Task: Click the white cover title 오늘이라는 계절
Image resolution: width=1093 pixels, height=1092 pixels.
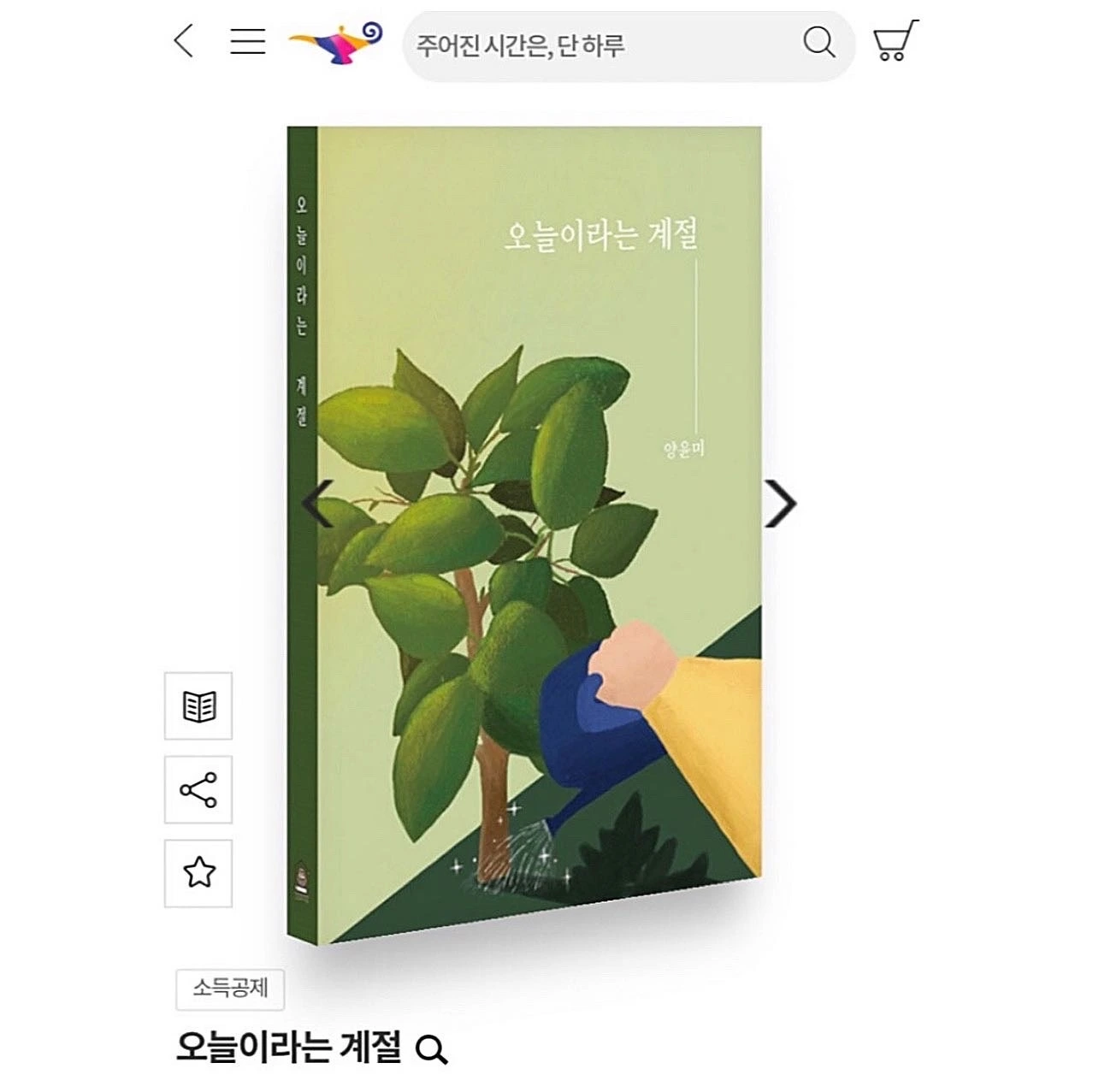Action: [x=601, y=234]
